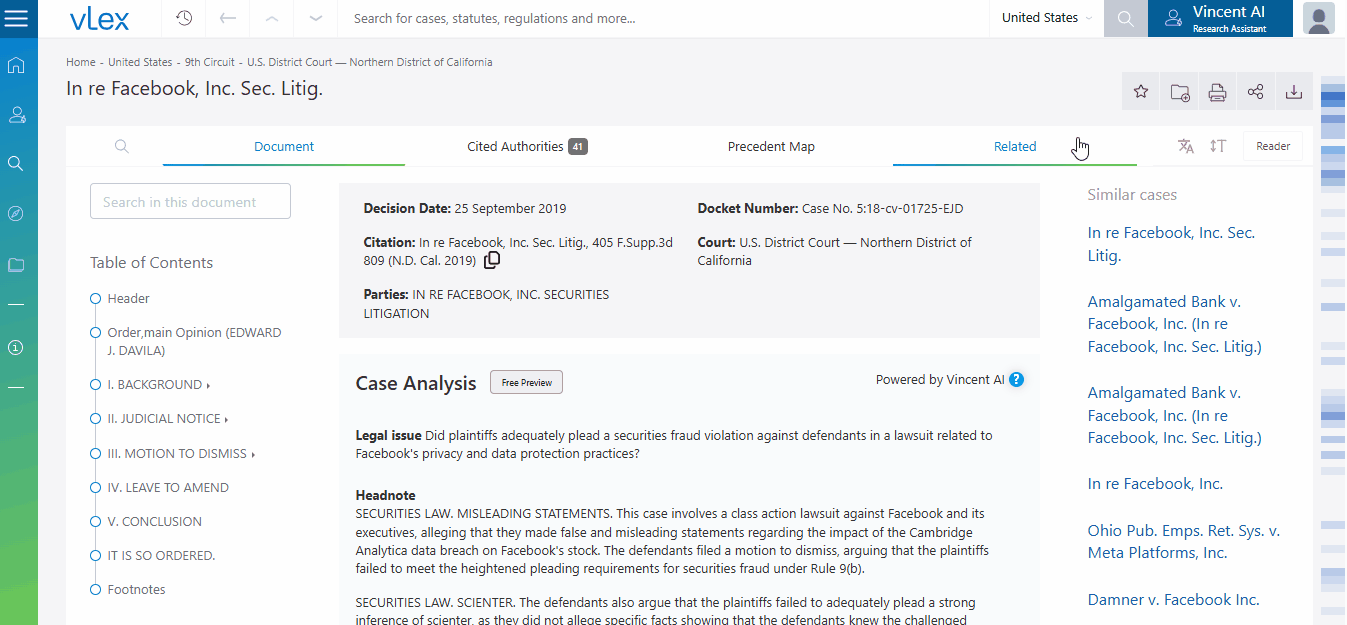Click the share icon
The width and height of the screenshot is (1347, 625).
[1255, 92]
